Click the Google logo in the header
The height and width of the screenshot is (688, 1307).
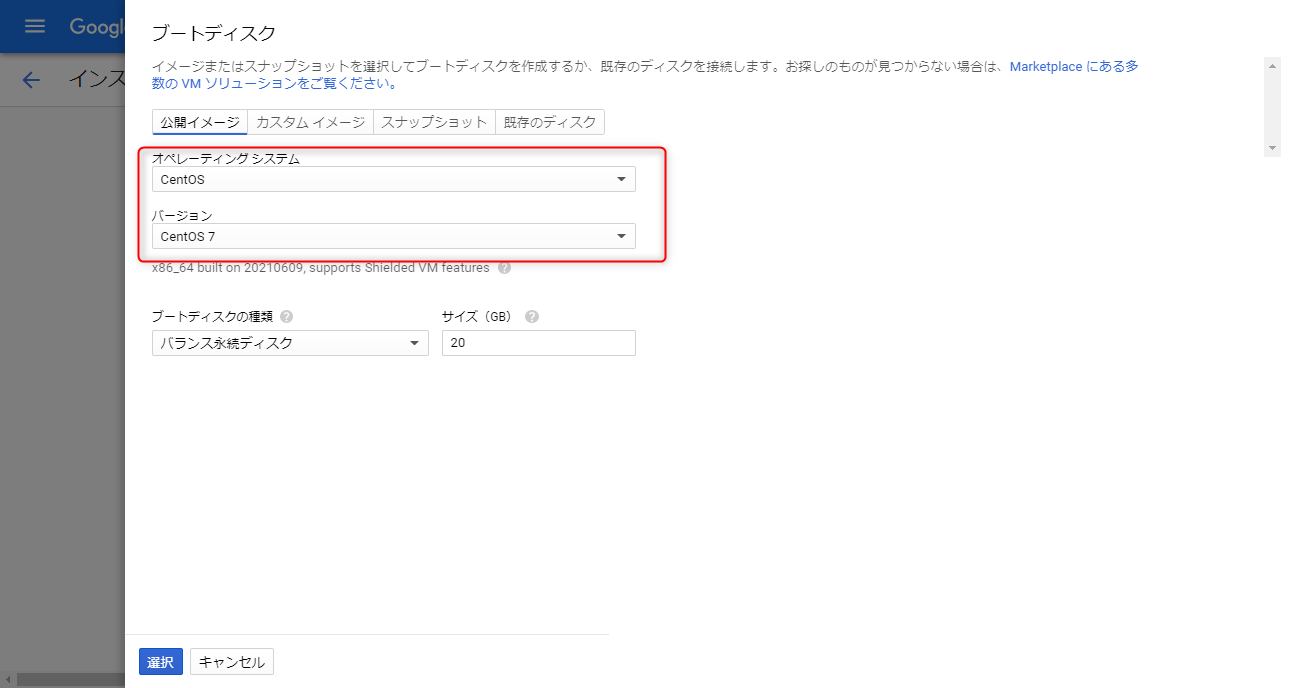[96, 27]
